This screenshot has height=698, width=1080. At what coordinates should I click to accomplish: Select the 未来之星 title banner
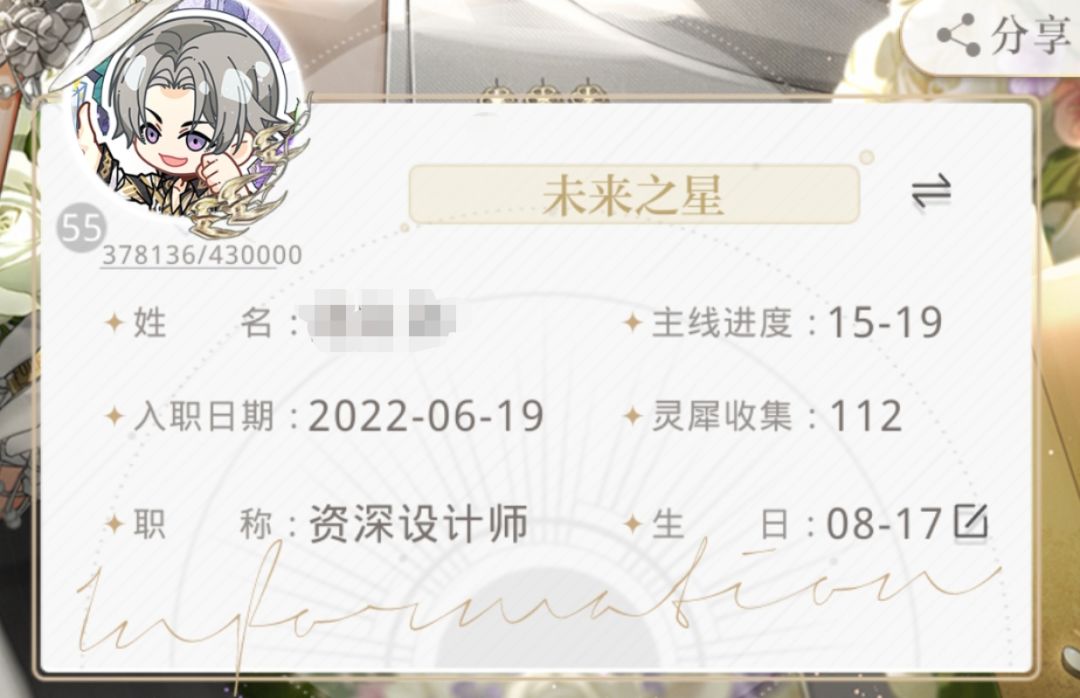(634, 194)
